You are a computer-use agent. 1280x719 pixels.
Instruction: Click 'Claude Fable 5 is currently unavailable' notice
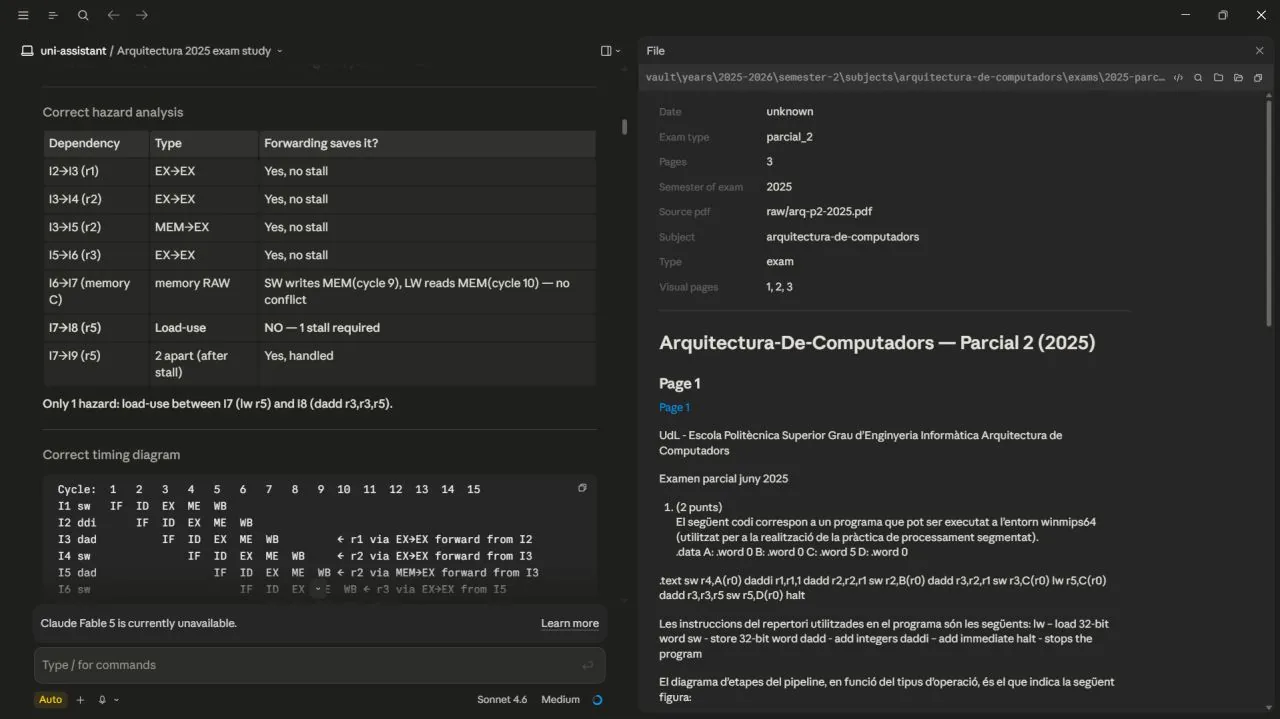pyautogui.click(x=139, y=623)
